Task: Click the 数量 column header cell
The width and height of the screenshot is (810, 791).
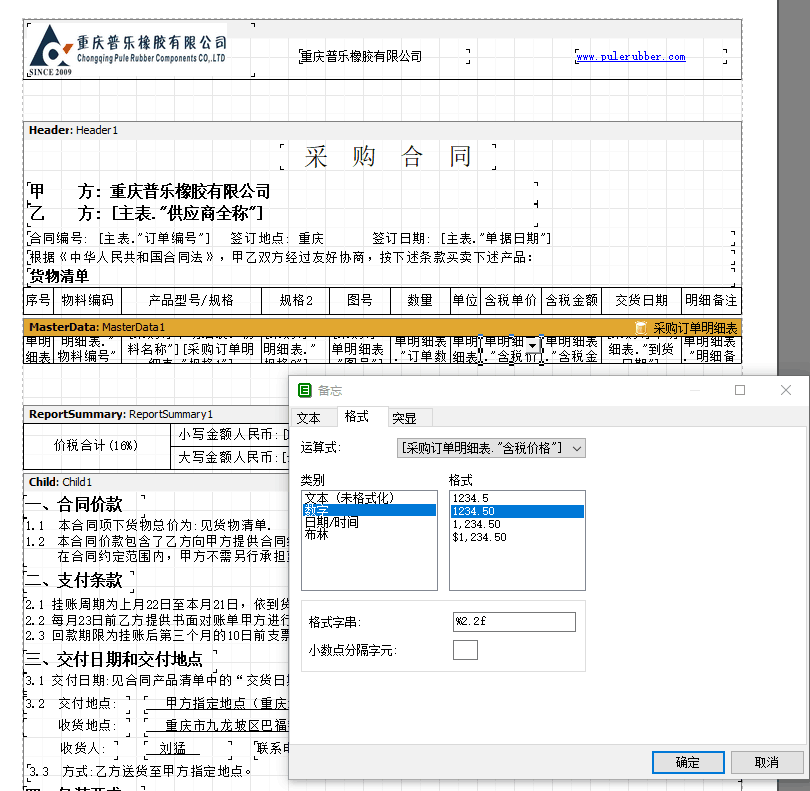Action: pyautogui.click(x=420, y=301)
